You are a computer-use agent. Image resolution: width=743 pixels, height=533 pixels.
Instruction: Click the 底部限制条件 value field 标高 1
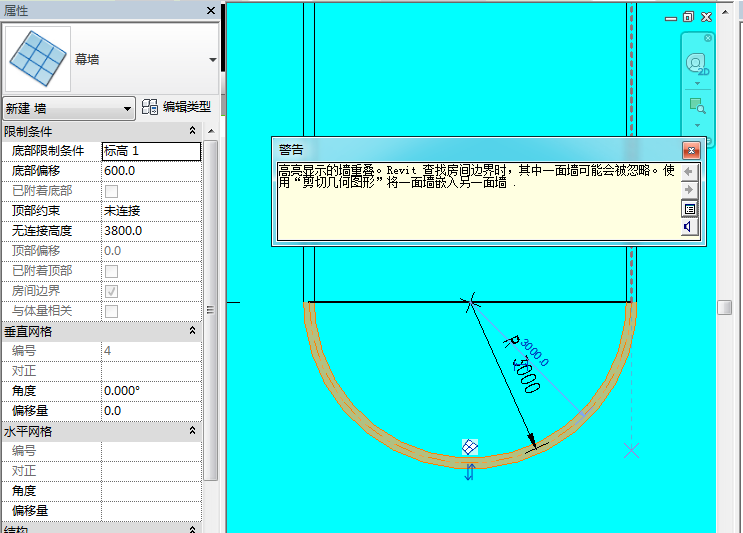151,151
